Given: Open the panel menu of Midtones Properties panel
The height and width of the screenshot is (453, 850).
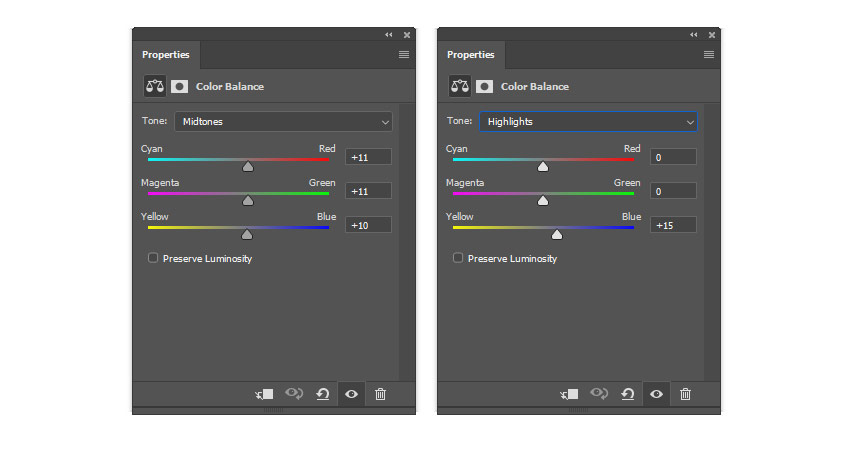Looking at the screenshot, I should 404,55.
